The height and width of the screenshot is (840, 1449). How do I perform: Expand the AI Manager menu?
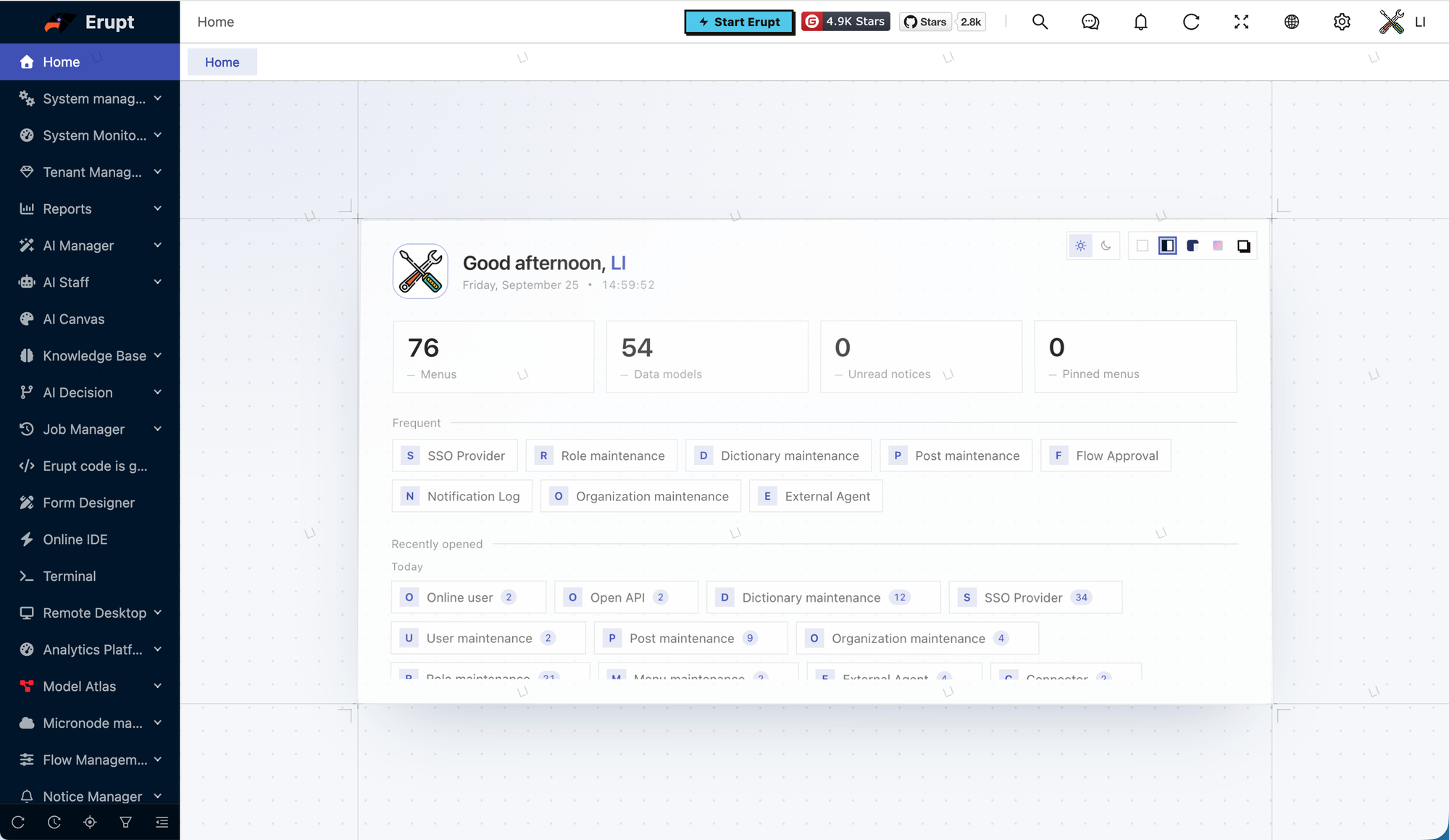[90, 245]
